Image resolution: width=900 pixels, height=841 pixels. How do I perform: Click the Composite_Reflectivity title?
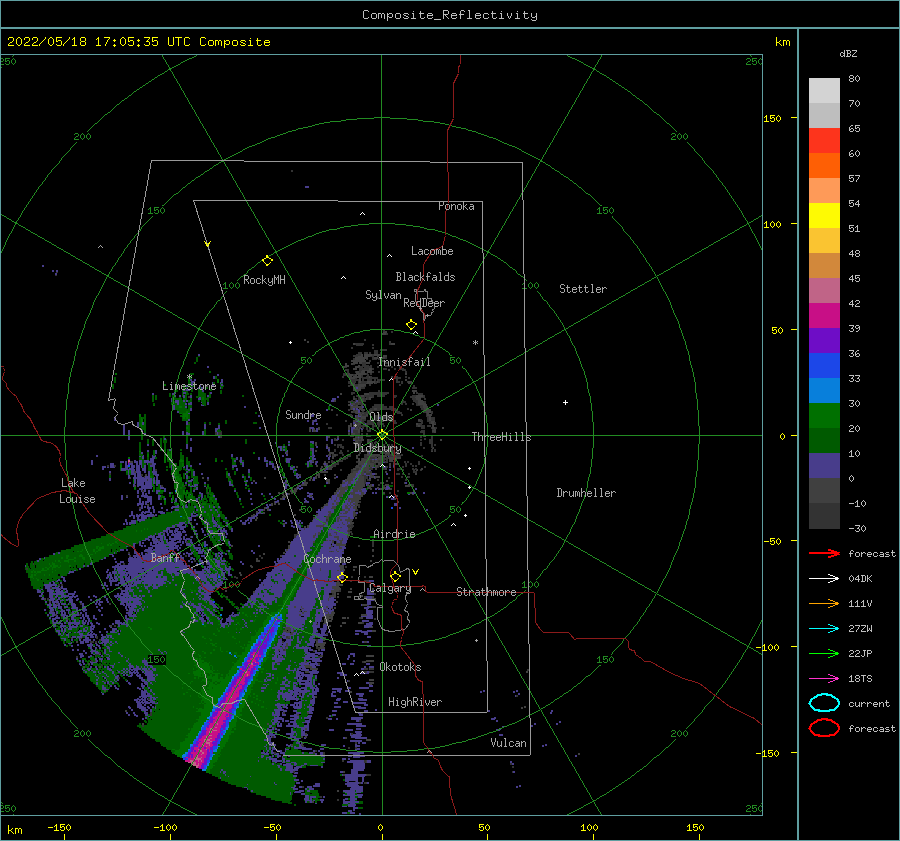pos(450,15)
